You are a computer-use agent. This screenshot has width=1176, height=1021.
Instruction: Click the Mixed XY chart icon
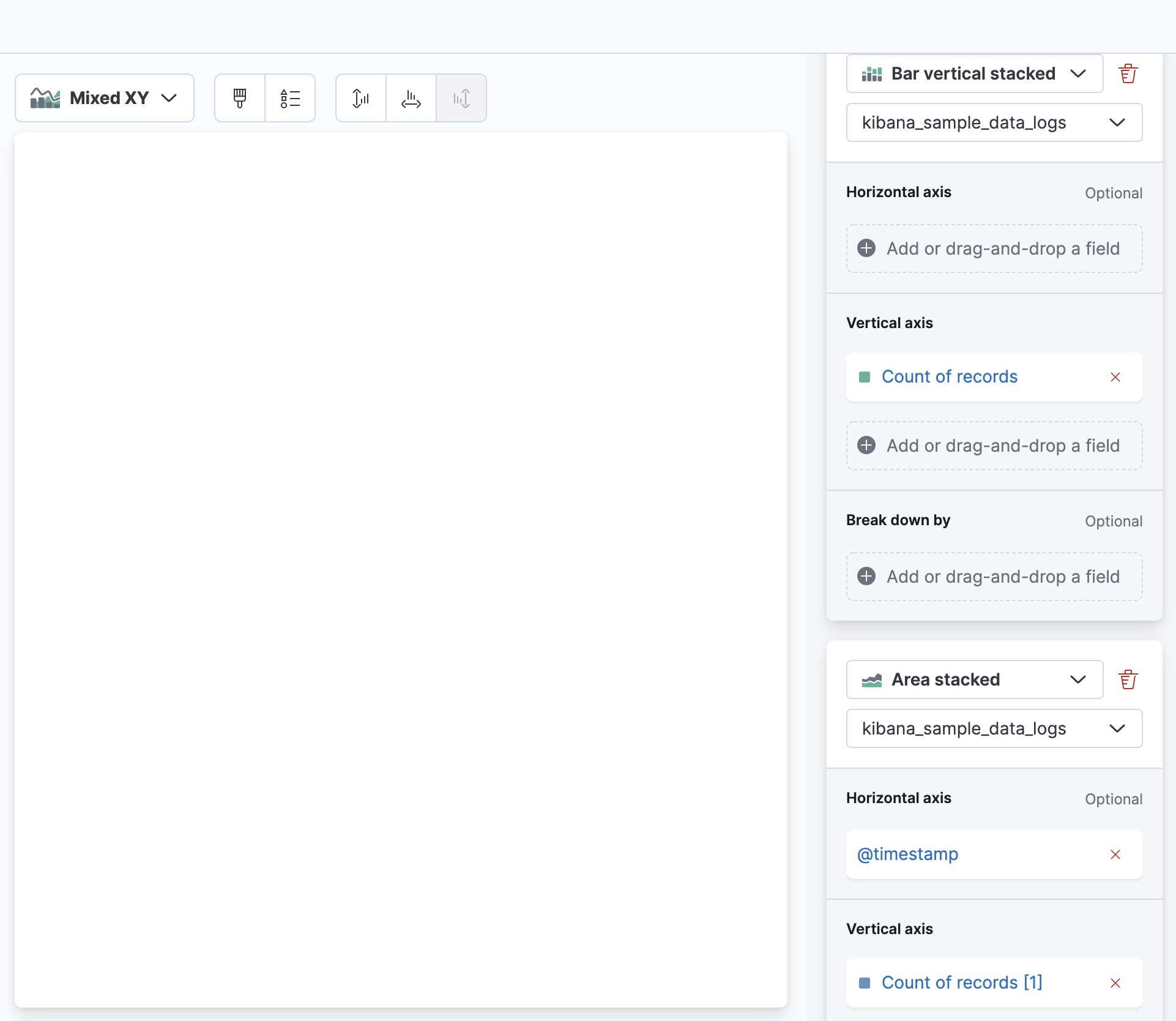(x=44, y=97)
